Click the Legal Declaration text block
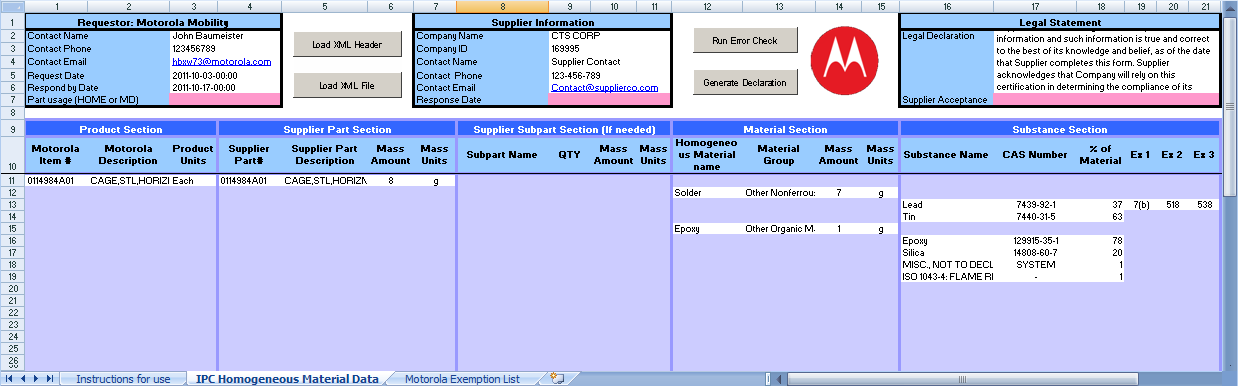The image size is (1238, 386). point(1105,61)
